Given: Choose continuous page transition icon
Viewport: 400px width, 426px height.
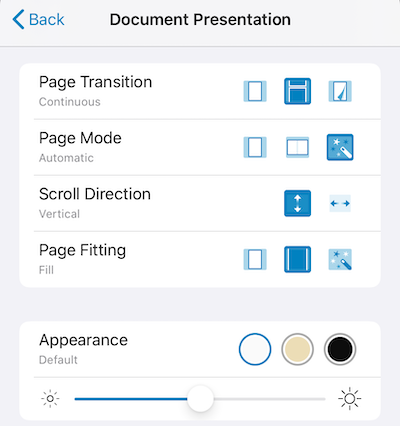Looking at the screenshot, I should click(x=297, y=91).
